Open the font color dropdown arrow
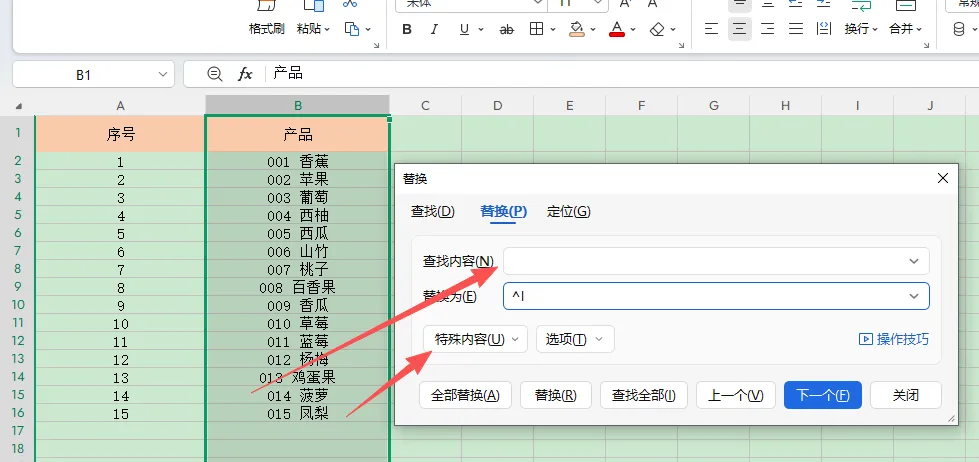Viewport: 979px width, 462px height. 632,29
